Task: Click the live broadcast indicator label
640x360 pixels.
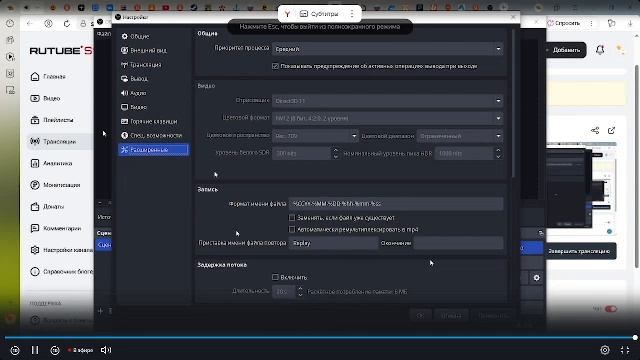Action: point(81,350)
